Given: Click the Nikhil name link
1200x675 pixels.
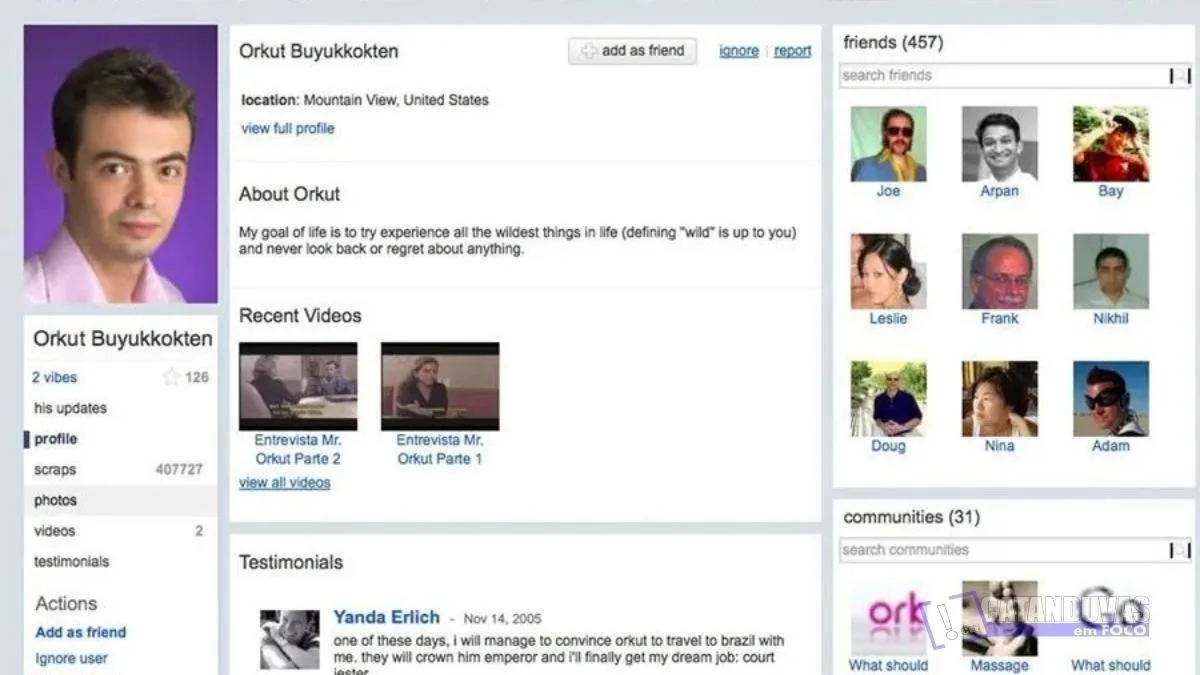Looking at the screenshot, I should coord(1111,318).
